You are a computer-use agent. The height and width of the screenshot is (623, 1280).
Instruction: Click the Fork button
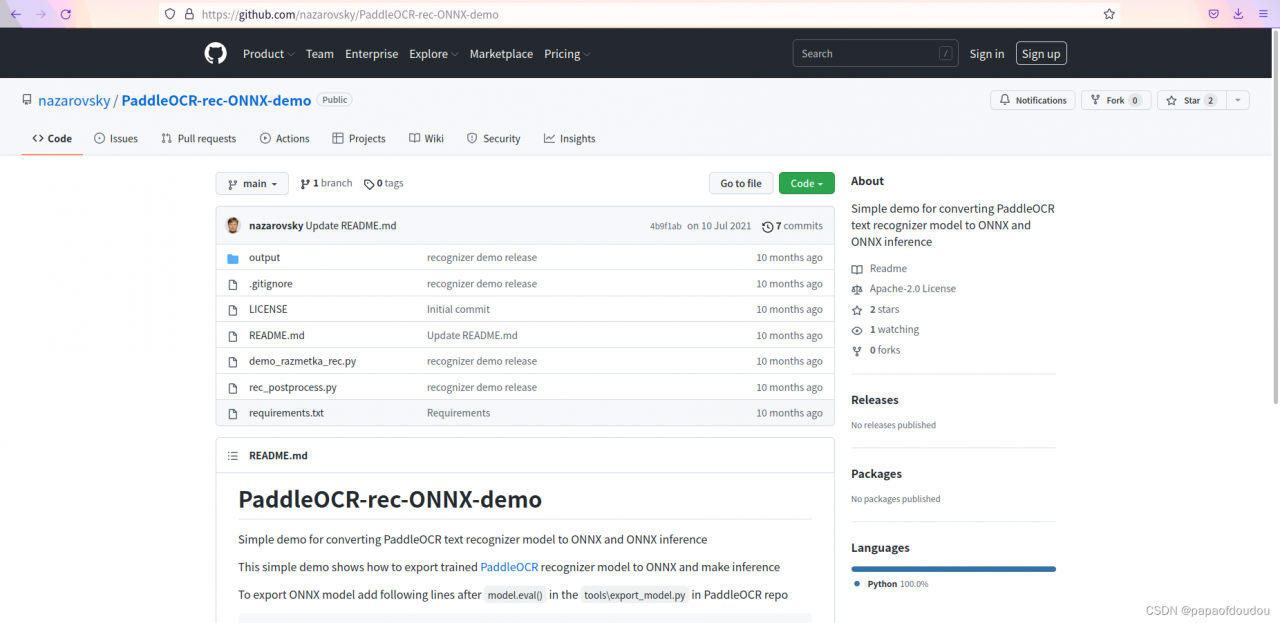tap(1115, 100)
